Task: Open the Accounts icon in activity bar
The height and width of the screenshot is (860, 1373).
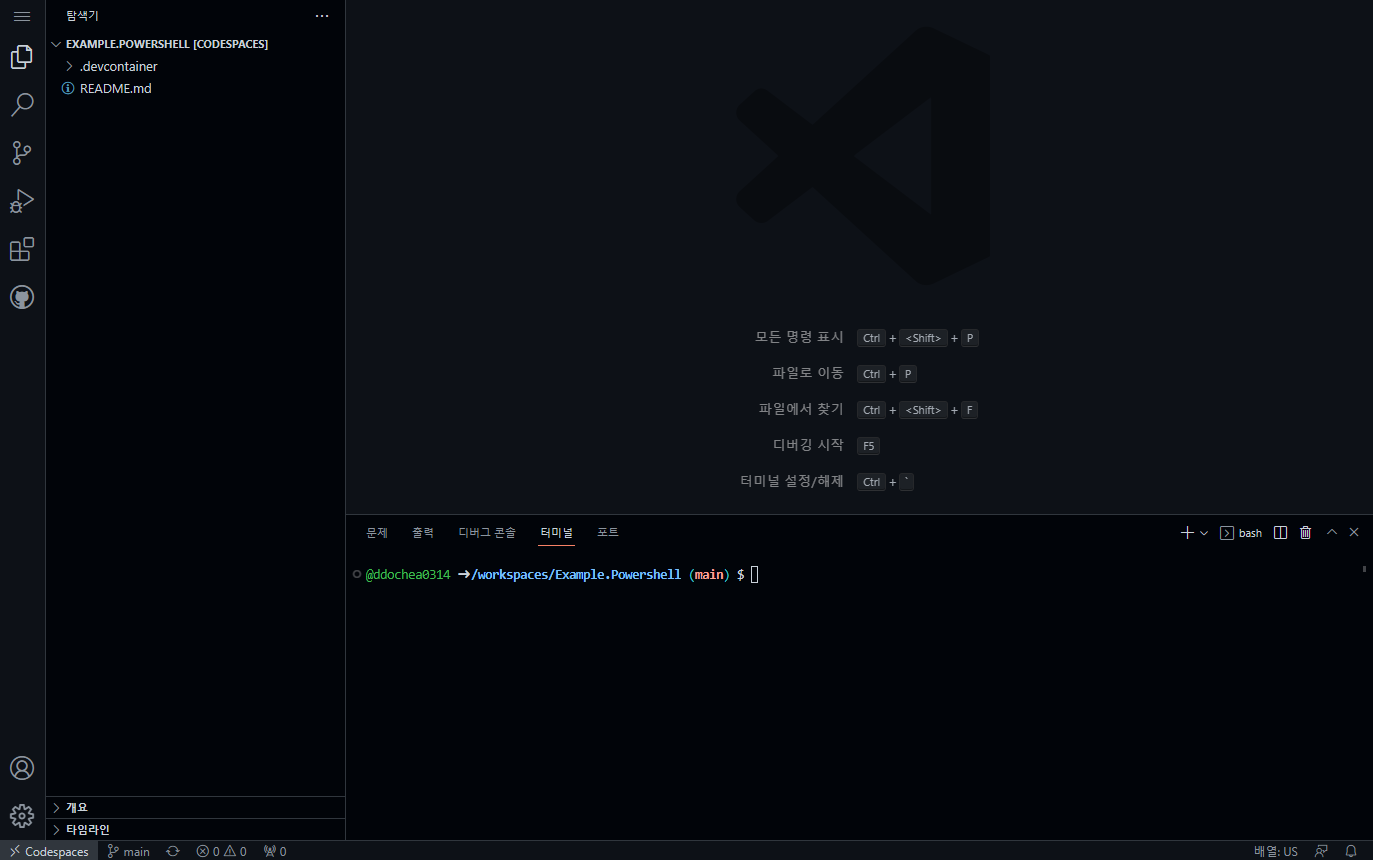Action: (x=22, y=768)
